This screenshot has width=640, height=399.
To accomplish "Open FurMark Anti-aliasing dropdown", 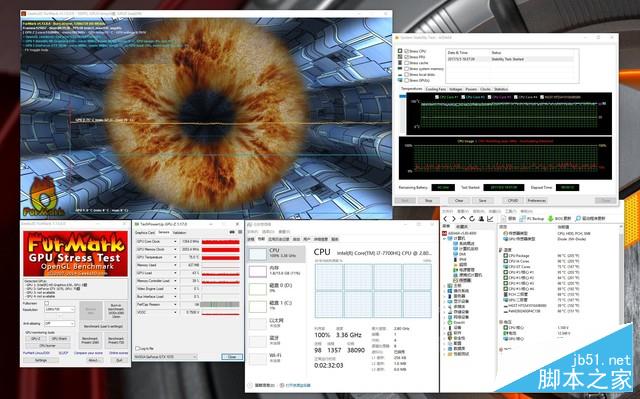I will tap(60, 324).
